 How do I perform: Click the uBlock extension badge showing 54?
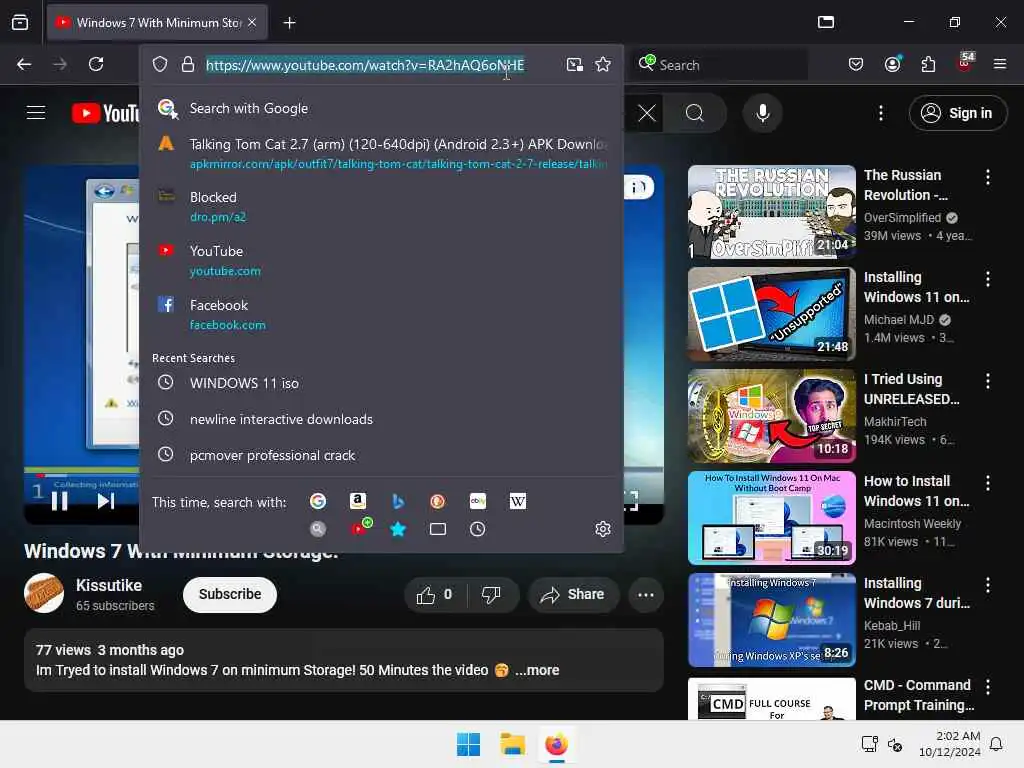pos(965,63)
